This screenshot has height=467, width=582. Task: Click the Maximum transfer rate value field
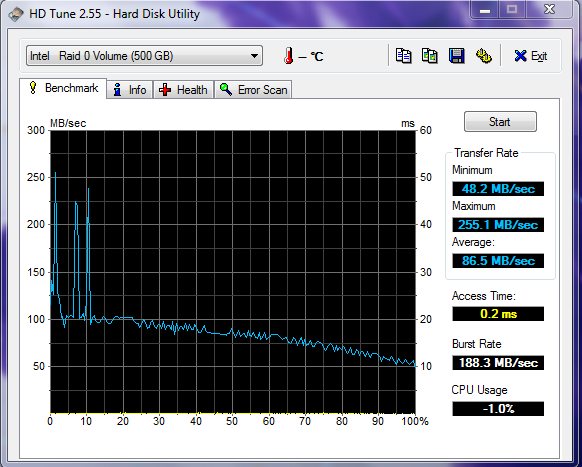(x=498, y=225)
